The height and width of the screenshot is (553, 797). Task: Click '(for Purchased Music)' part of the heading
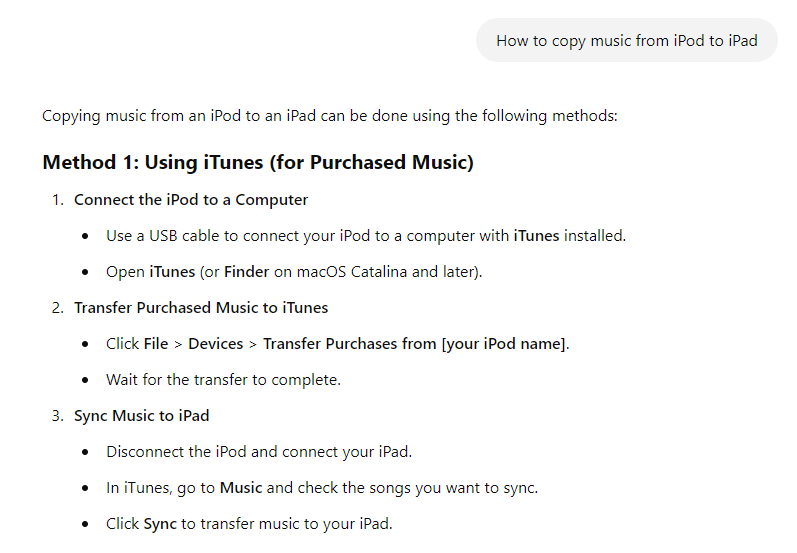tap(372, 163)
